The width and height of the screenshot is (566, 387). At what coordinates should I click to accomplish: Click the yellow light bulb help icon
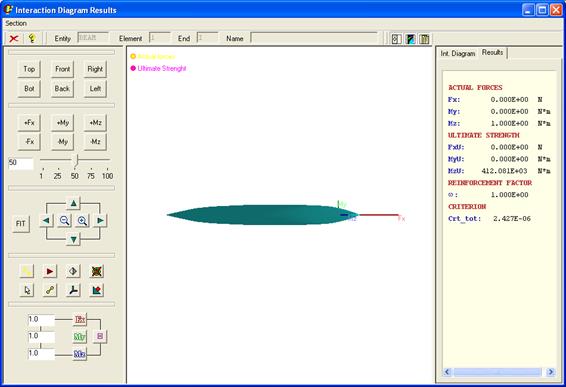coord(32,38)
